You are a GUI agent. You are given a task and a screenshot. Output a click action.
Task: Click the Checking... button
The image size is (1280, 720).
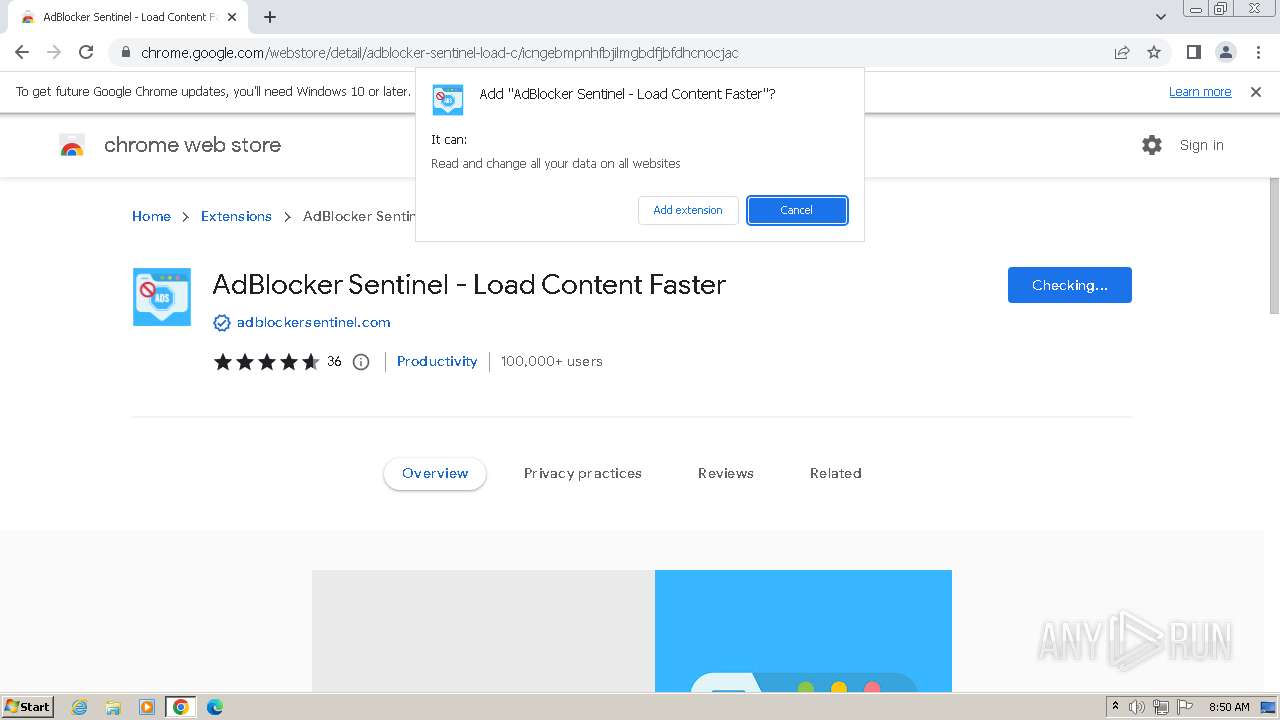click(x=1070, y=285)
